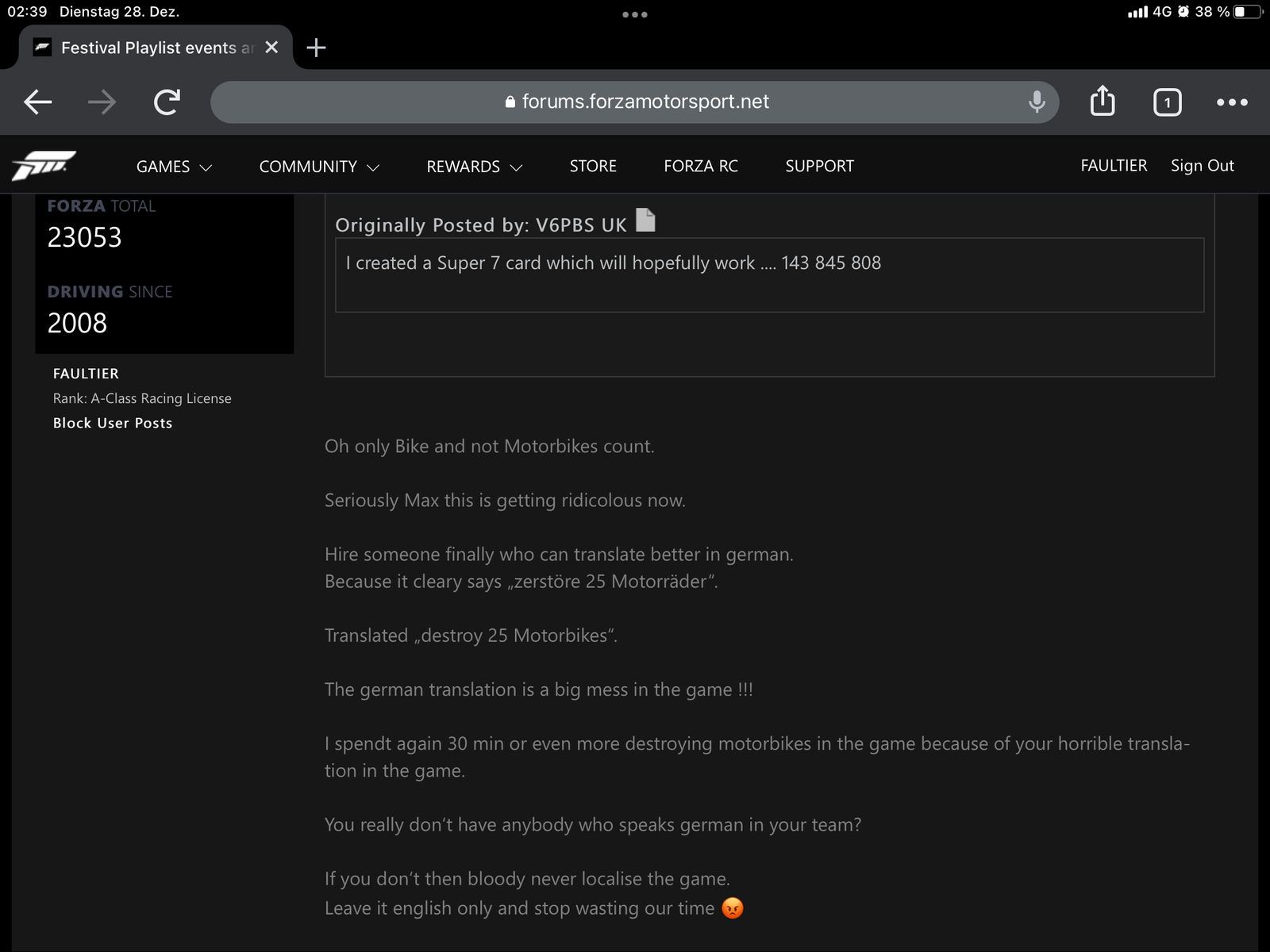
Task: Click the Sign Out link
Action: (1203, 165)
